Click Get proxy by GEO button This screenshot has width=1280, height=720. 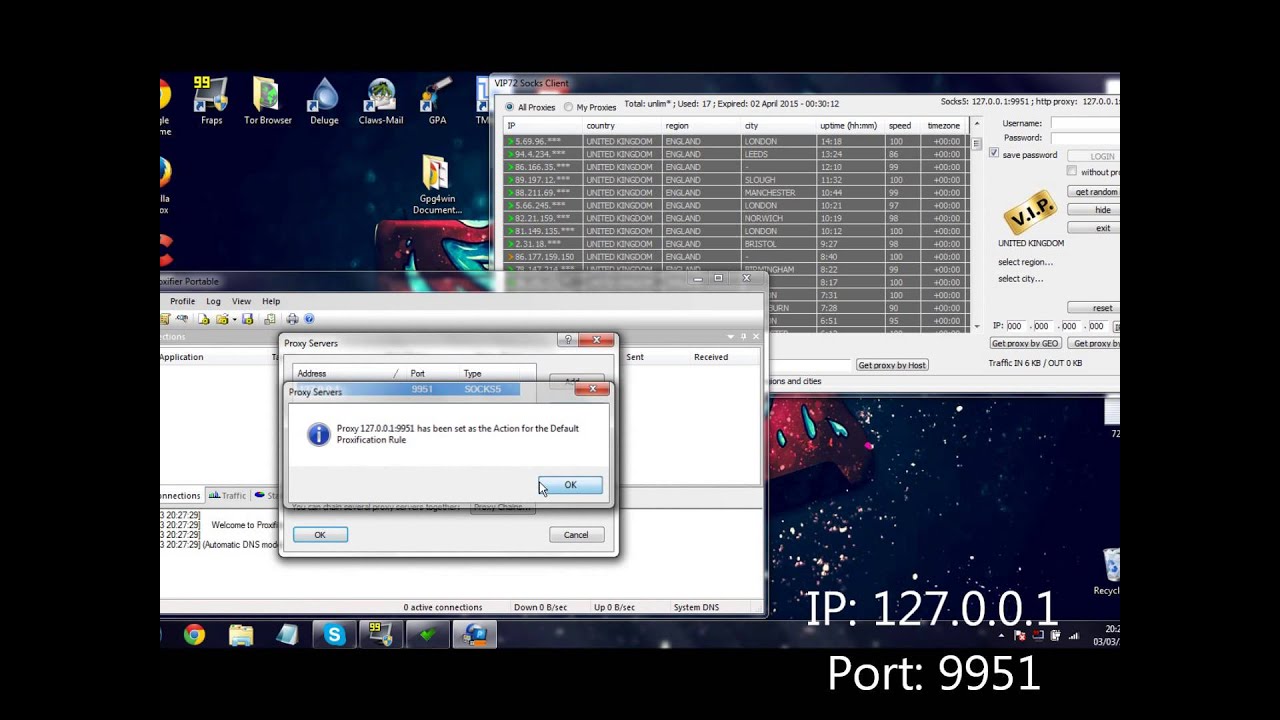1024,344
